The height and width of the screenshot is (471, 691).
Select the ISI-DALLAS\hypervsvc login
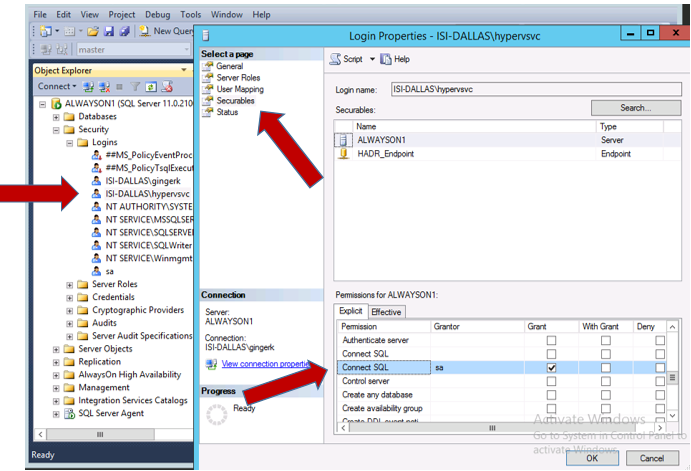[148, 194]
